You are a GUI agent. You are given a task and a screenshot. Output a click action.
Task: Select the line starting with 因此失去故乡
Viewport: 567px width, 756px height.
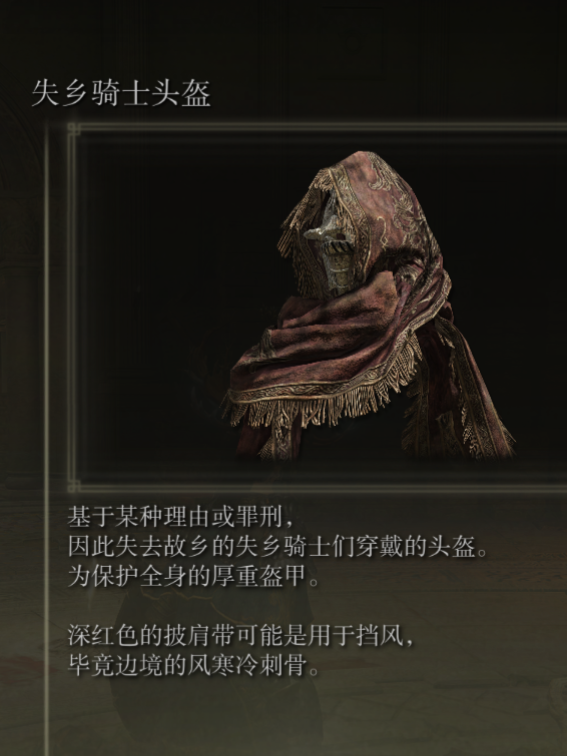[x=278, y=546]
